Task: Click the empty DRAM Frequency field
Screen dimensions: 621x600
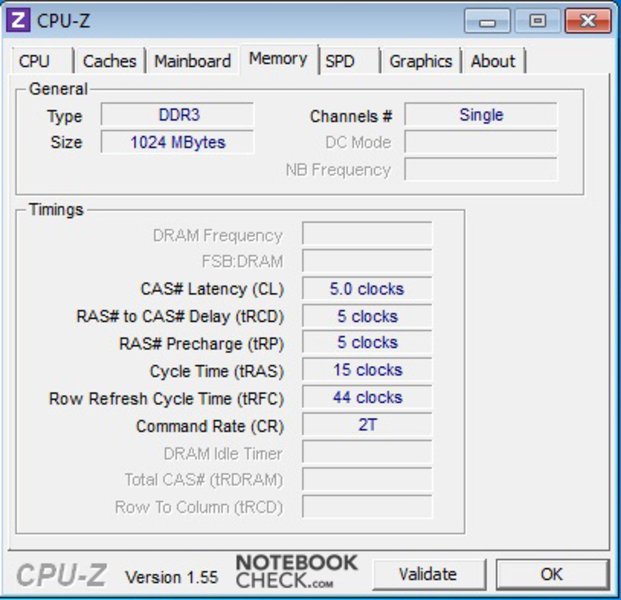Action: [367, 234]
